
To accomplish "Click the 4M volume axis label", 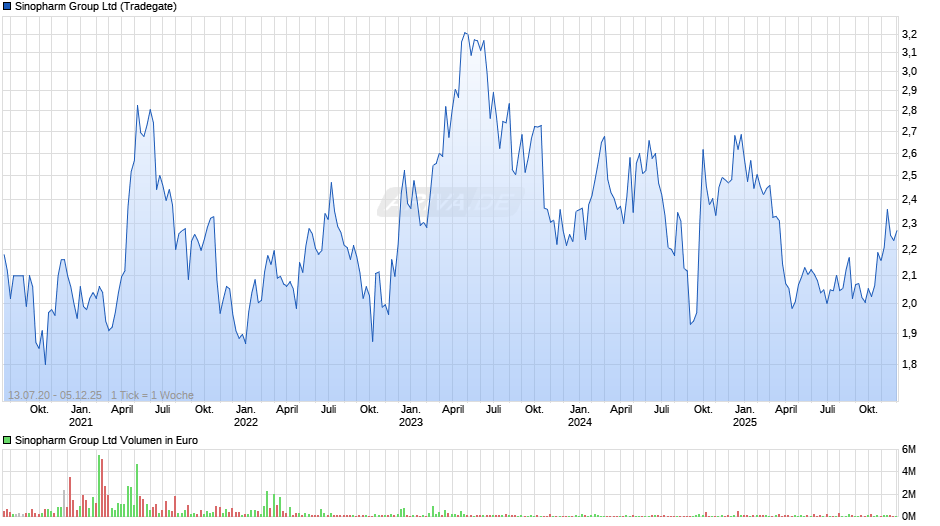I will [x=909, y=471].
